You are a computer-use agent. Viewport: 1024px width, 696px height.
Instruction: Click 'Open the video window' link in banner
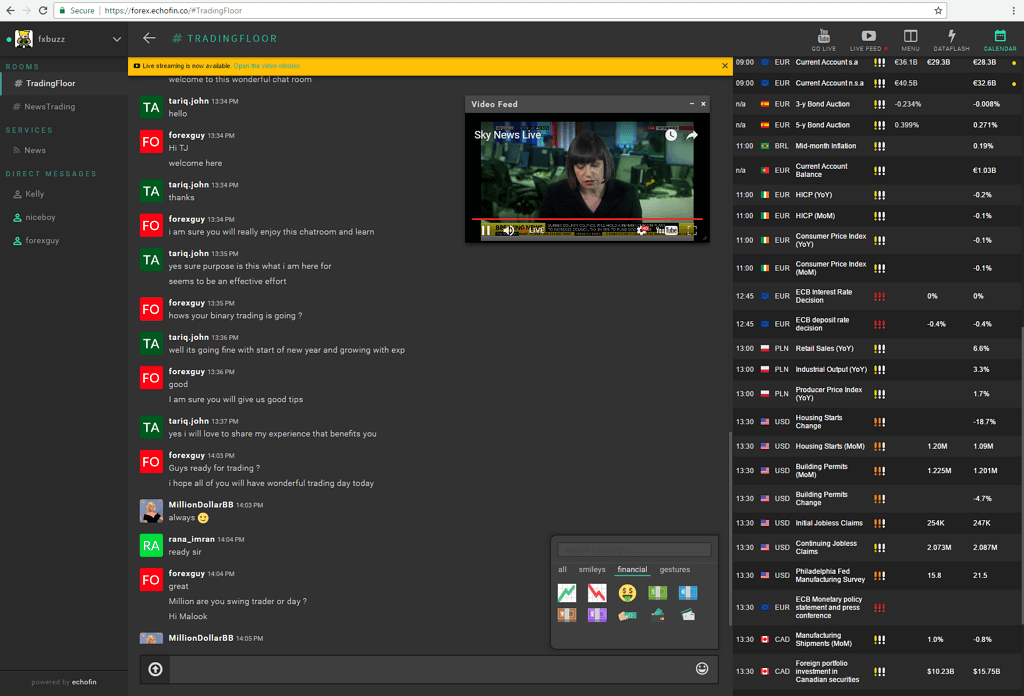coord(267,66)
